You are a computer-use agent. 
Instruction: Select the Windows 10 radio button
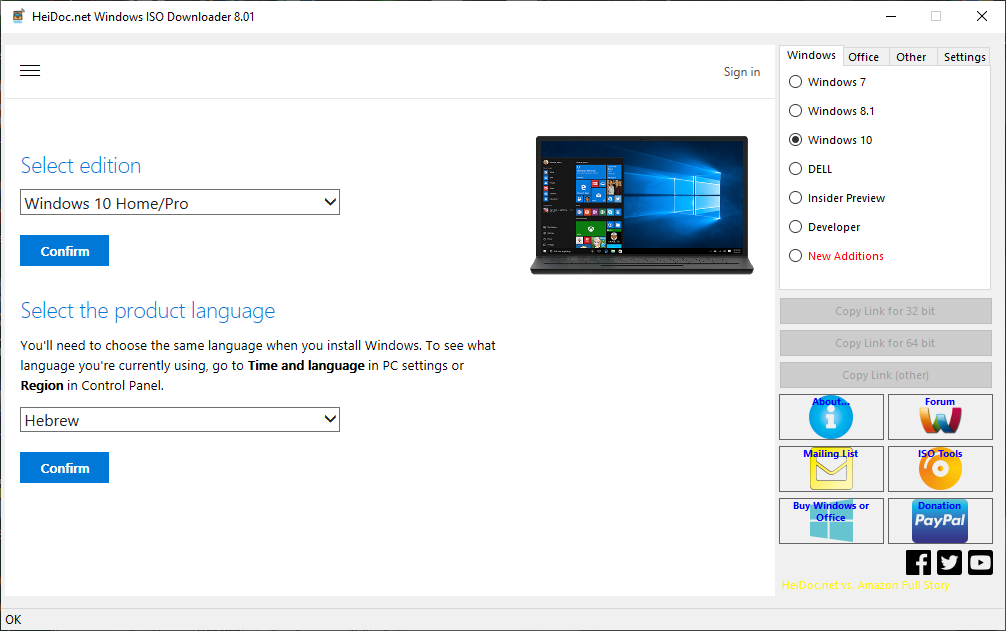796,140
